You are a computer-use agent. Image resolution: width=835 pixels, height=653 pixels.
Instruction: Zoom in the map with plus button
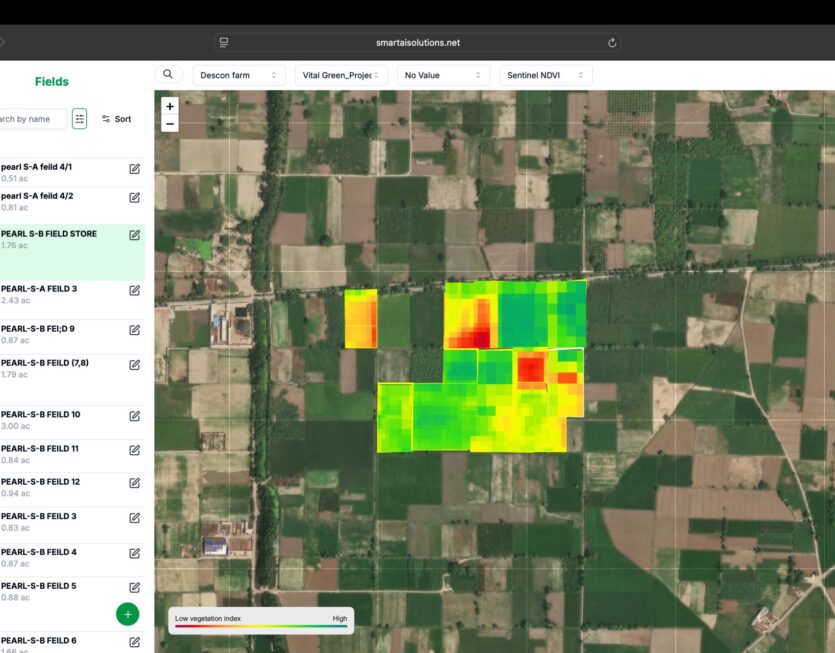pos(170,106)
